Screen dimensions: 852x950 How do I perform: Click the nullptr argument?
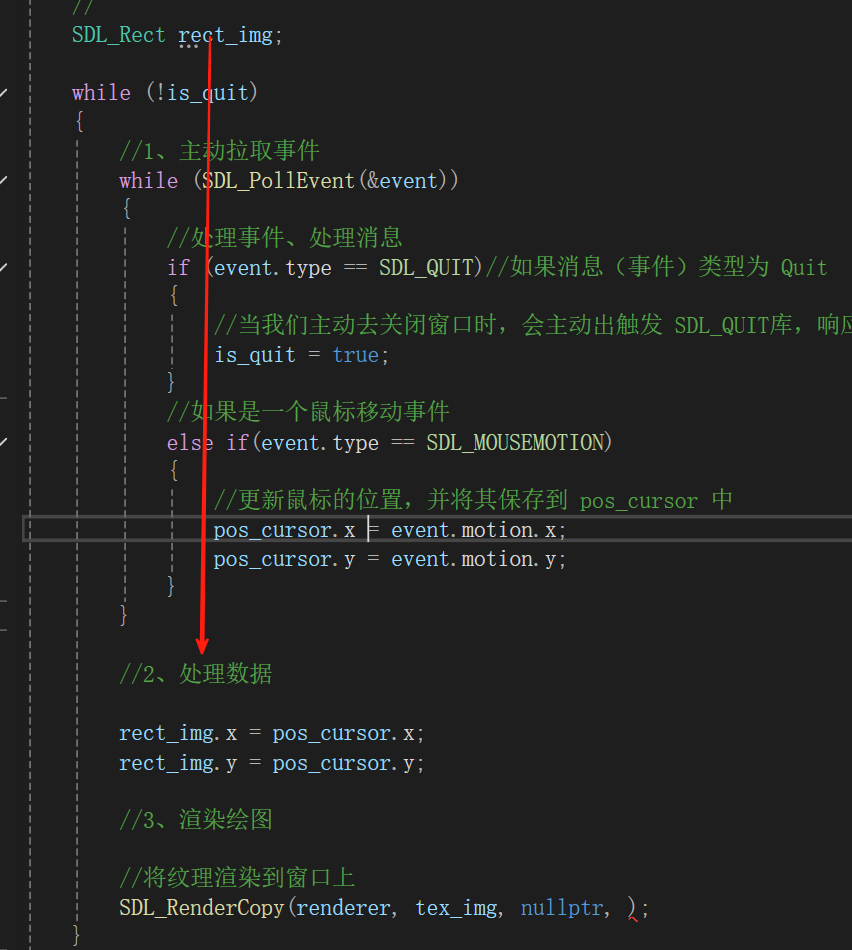[562, 908]
